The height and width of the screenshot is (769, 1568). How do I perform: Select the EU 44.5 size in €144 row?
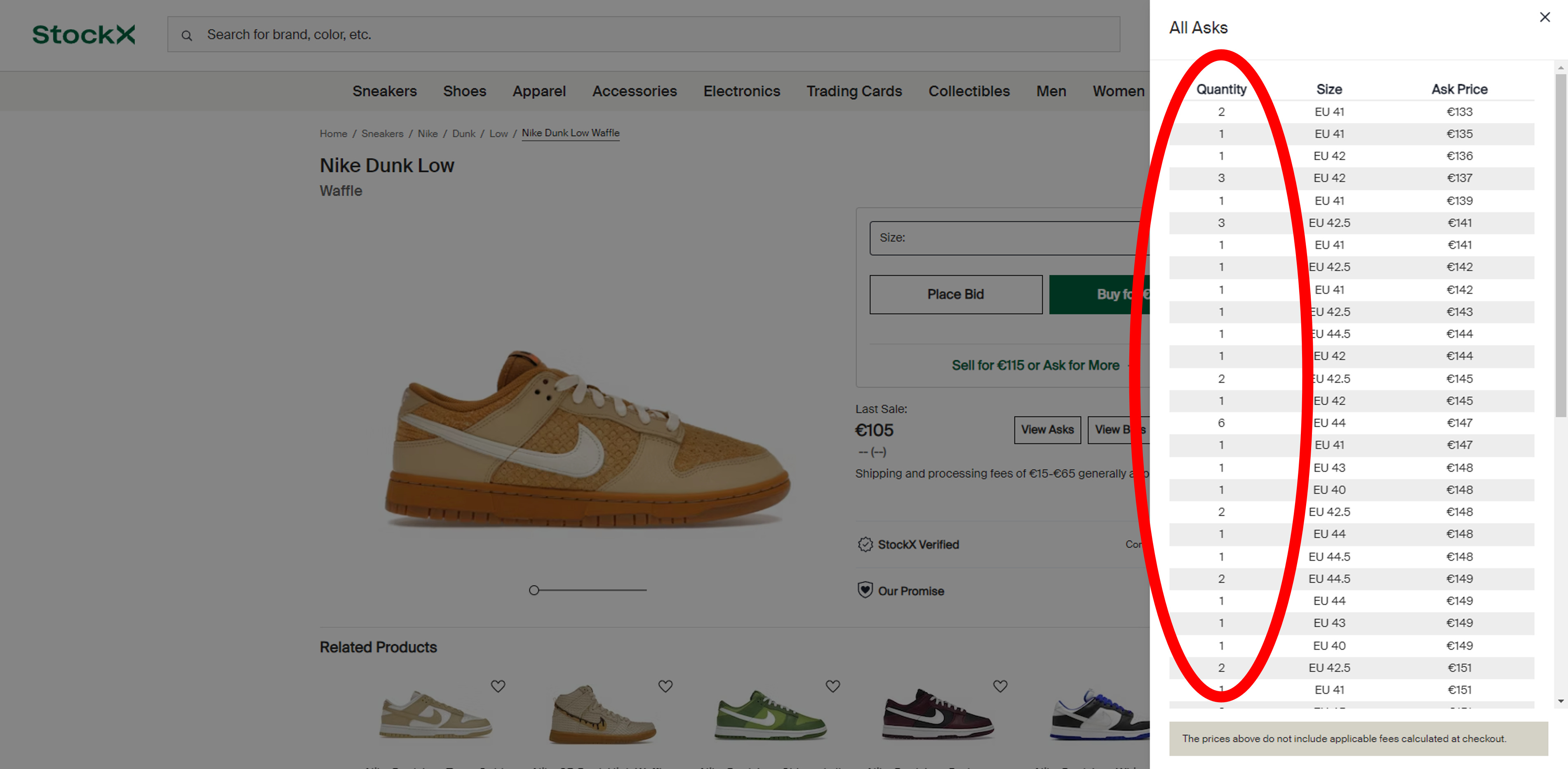(x=1329, y=334)
